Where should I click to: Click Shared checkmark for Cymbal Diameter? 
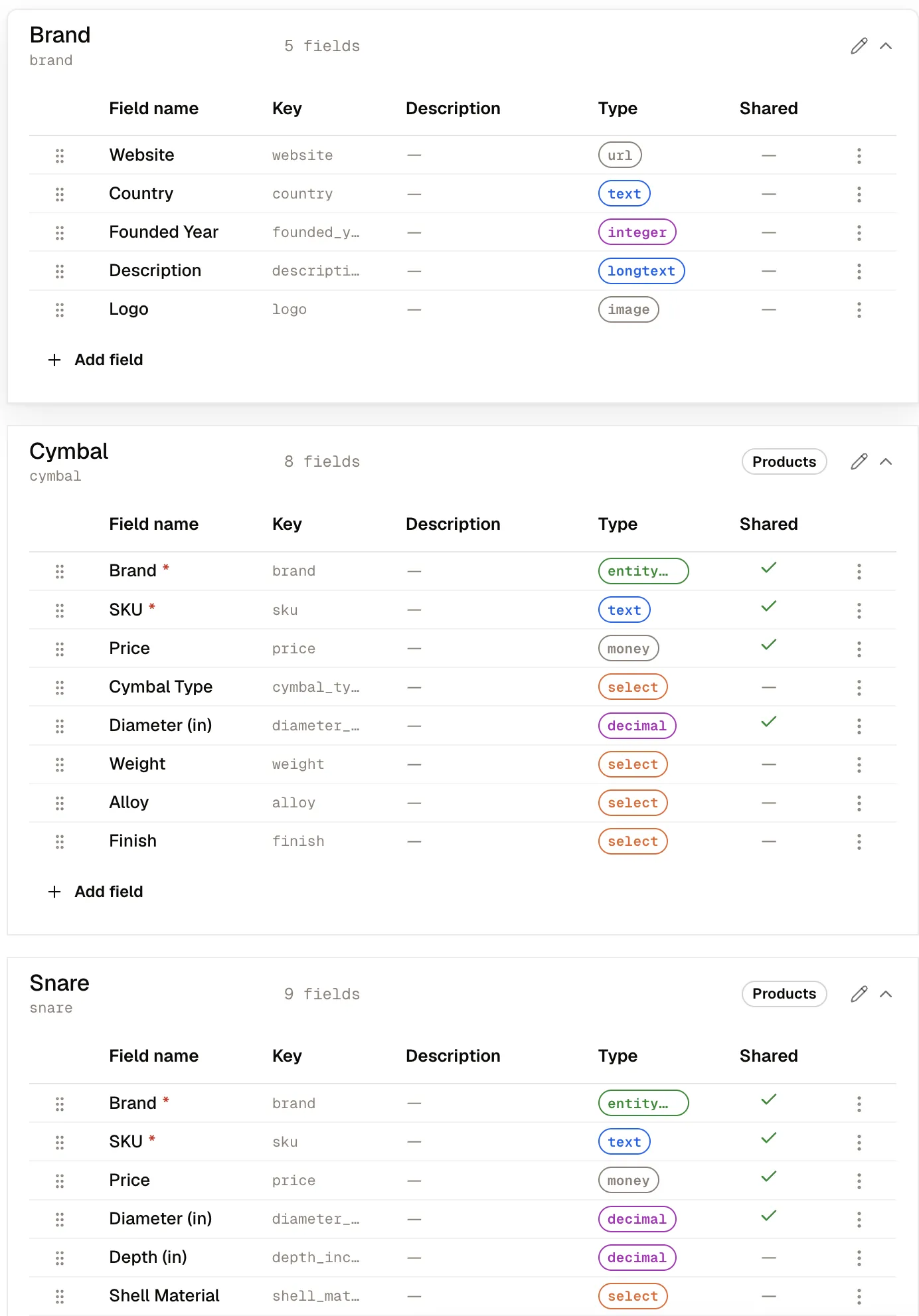click(769, 722)
